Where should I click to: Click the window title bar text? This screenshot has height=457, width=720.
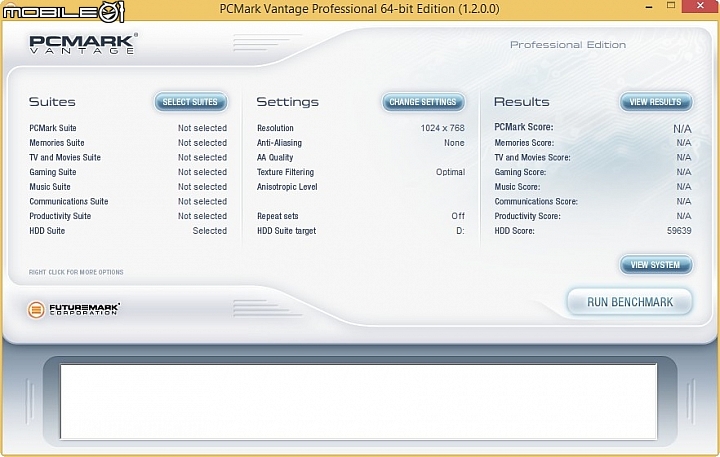359,8
